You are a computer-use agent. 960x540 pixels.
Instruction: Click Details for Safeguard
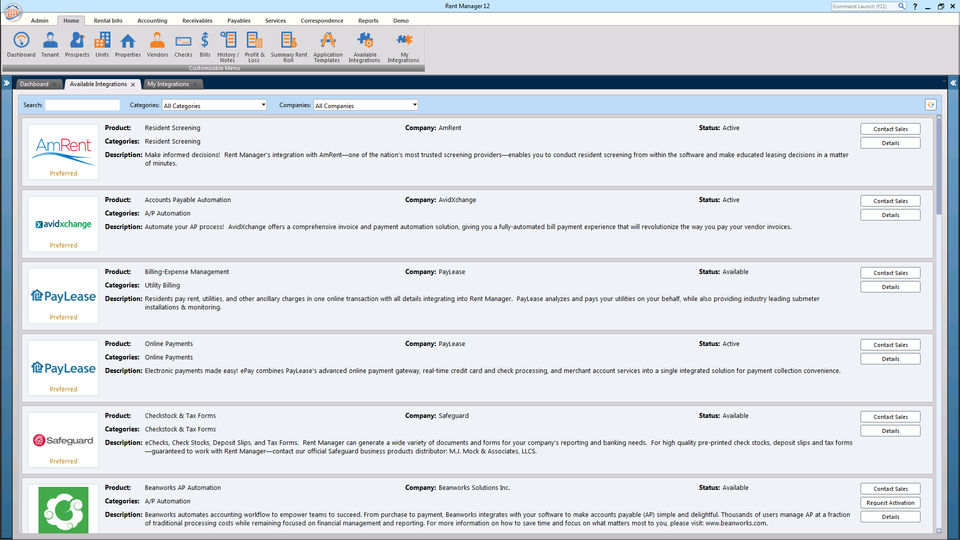(890, 431)
